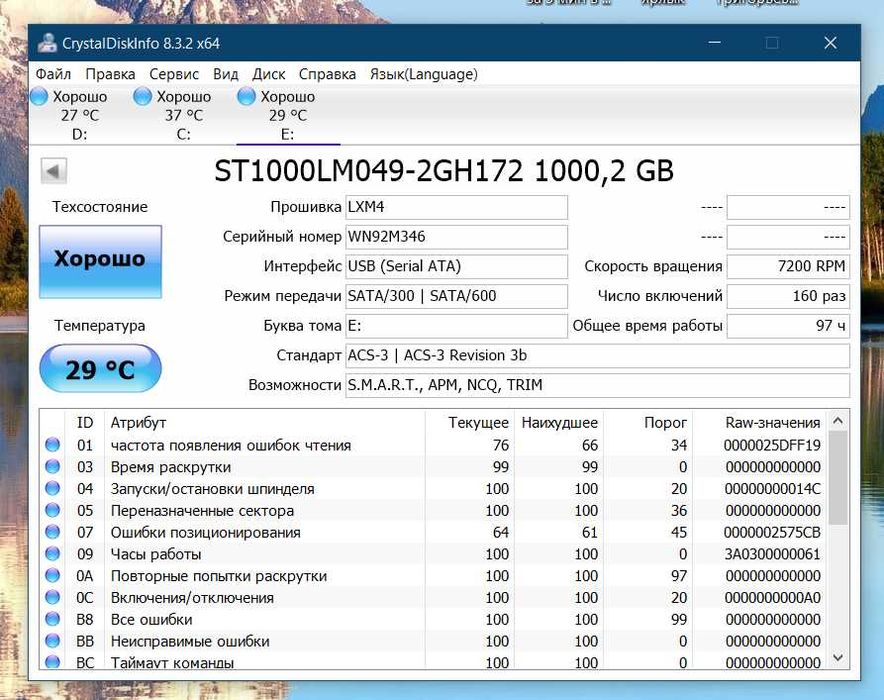Image resolution: width=884 pixels, height=700 pixels.
Task: Select the D: disk status circle icon
Action: pos(39,96)
